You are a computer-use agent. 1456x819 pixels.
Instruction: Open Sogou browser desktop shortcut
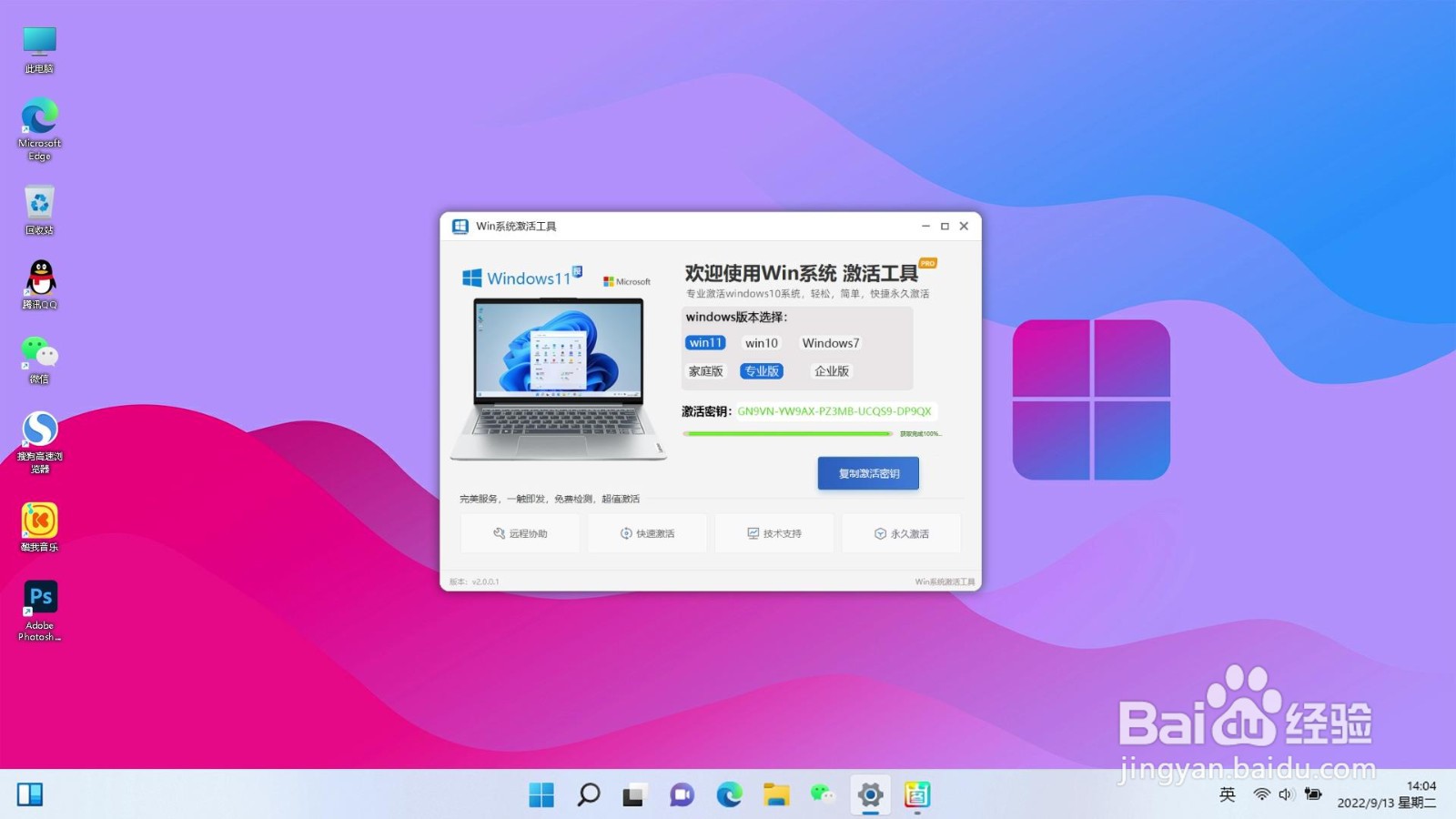tap(39, 442)
